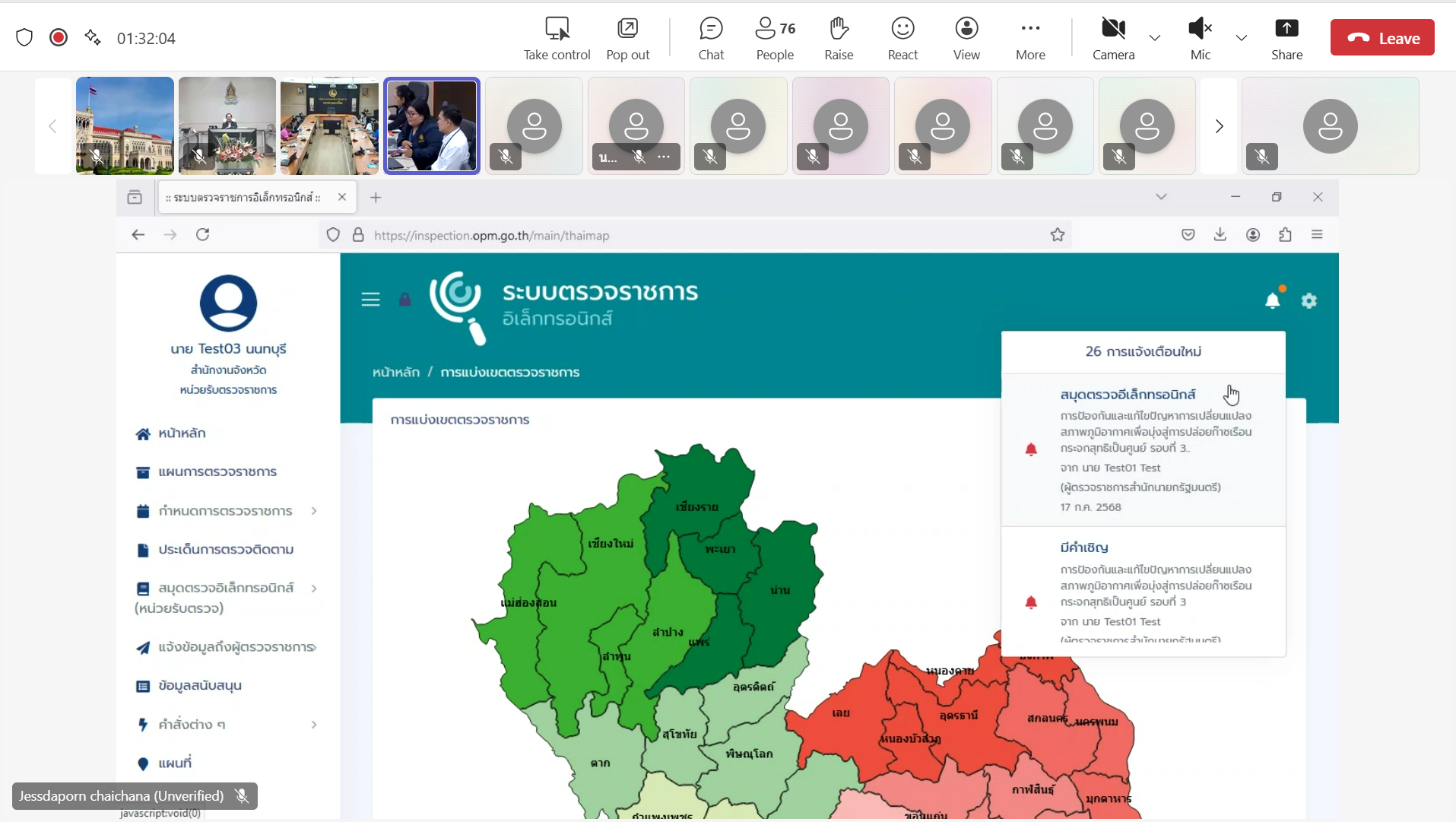
Task: Expand the Camera options dropdown arrow
Action: click(1154, 38)
